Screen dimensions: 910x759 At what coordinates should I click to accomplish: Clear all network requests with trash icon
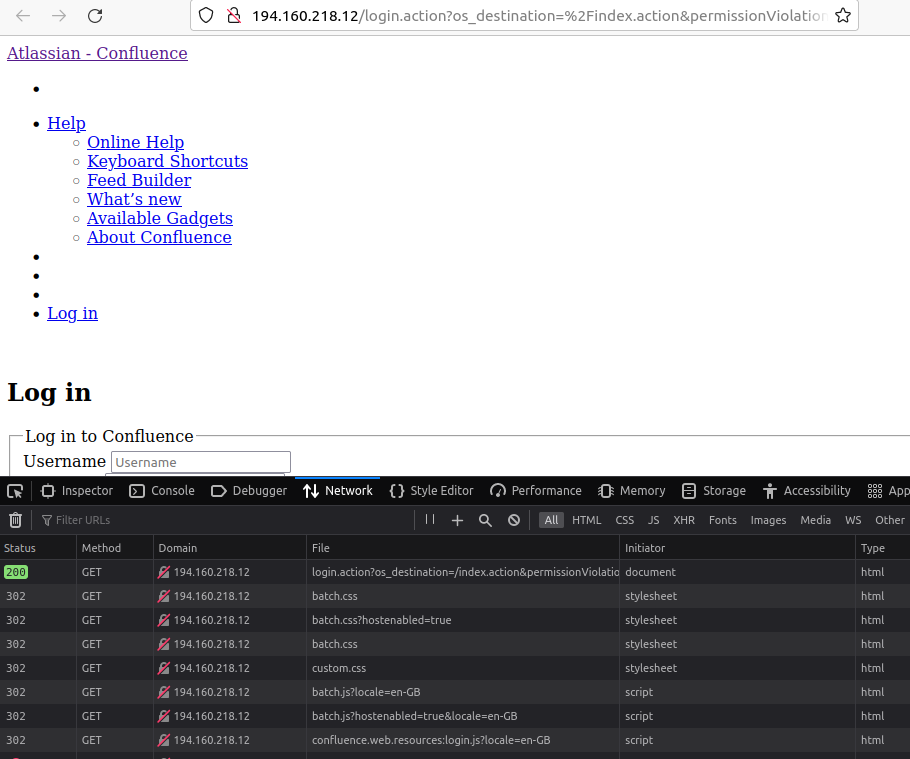point(15,520)
